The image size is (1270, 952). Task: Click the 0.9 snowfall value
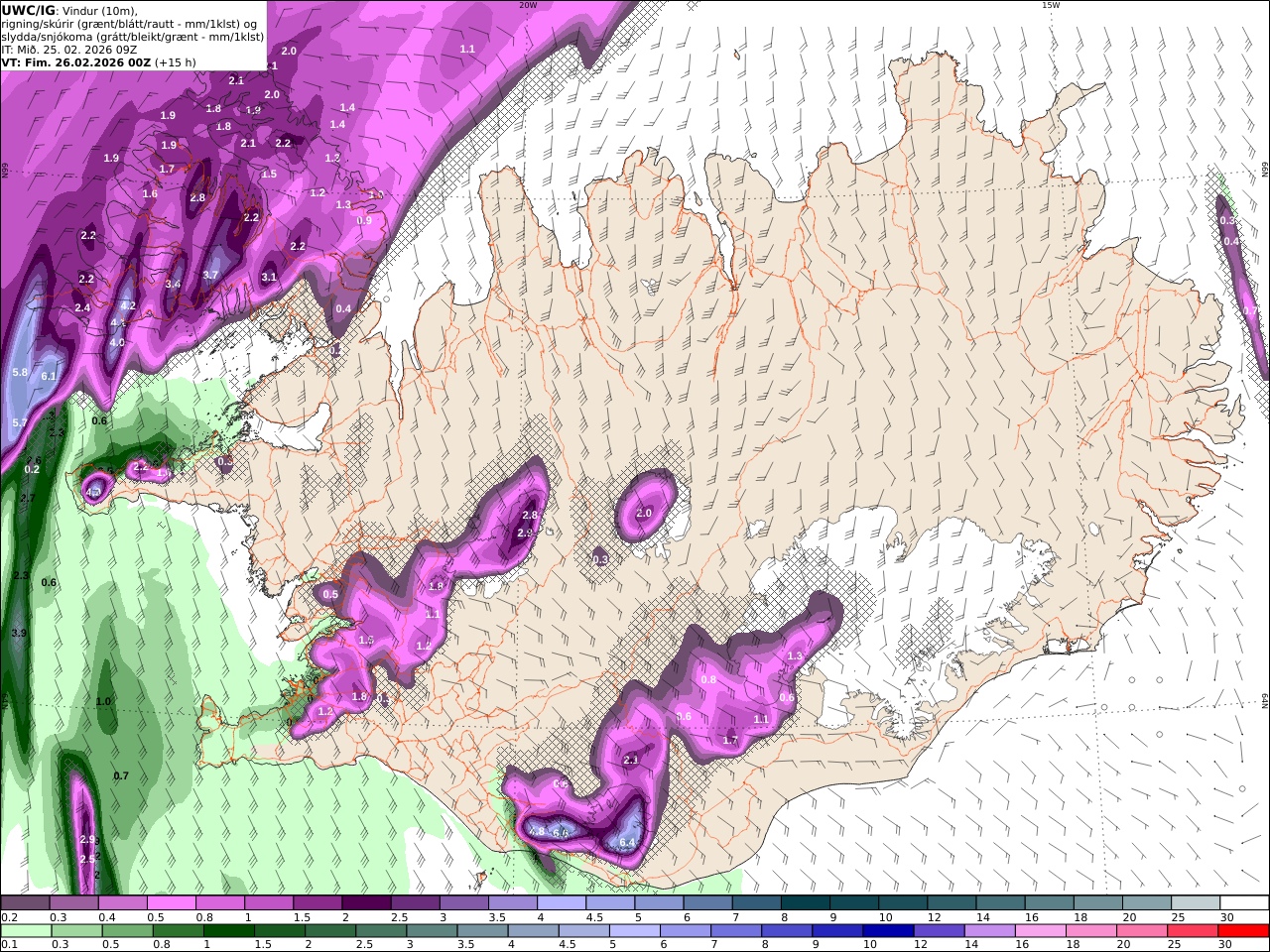[364, 220]
